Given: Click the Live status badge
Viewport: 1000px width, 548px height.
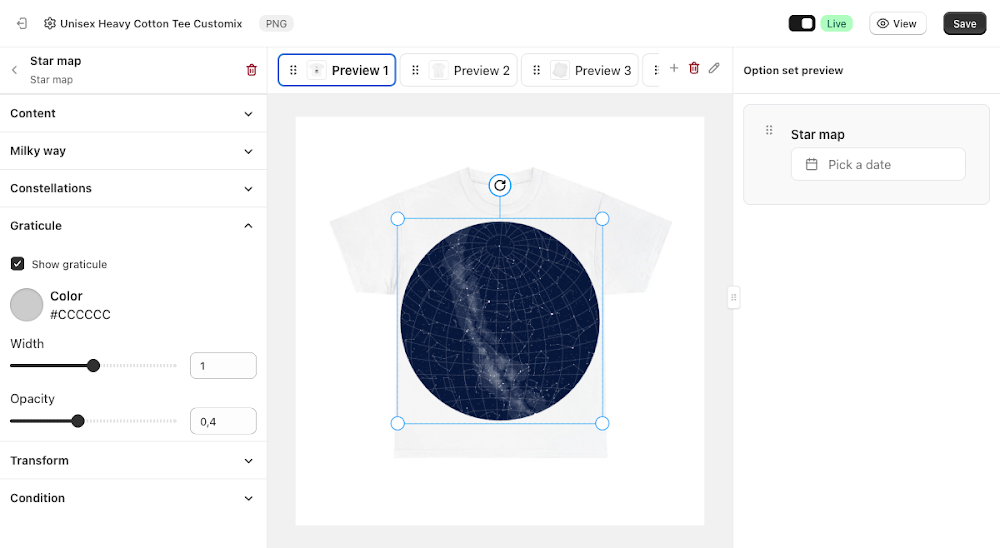Looking at the screenshot, I should (836, 24).
